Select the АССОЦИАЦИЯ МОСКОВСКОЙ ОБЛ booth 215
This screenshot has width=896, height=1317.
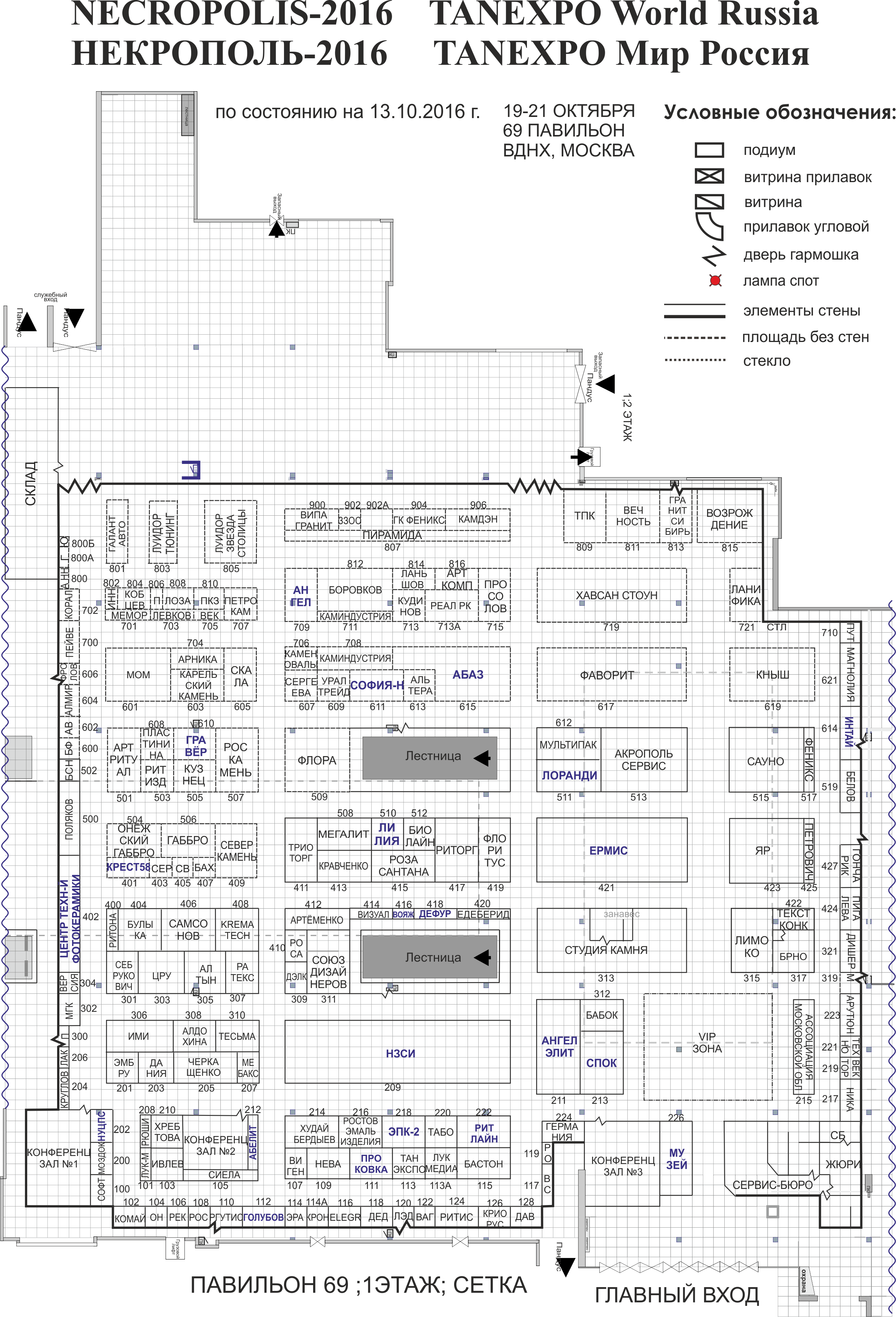[x=804, y=1046]
